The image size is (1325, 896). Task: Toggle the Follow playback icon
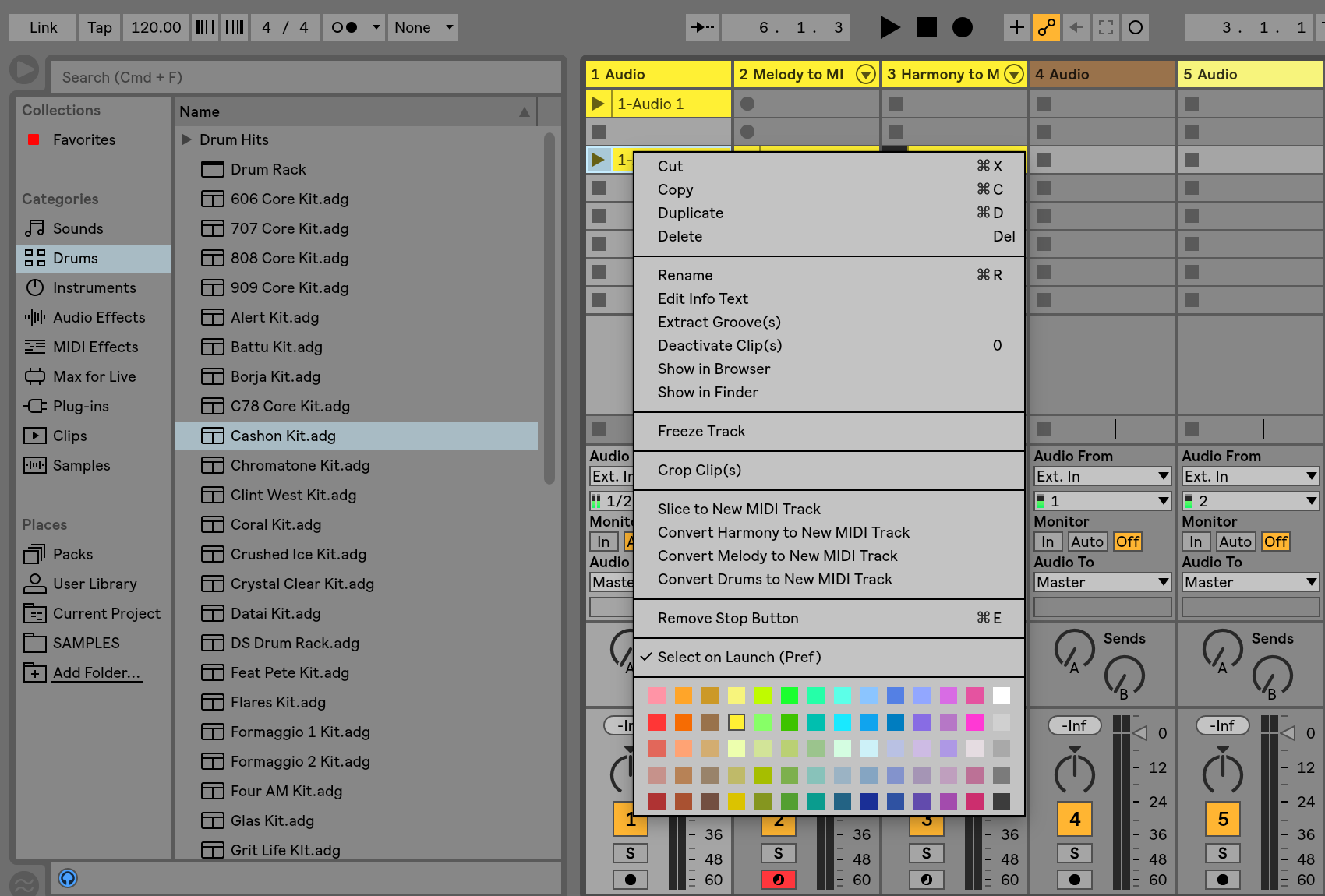click(x=701, y=27)
